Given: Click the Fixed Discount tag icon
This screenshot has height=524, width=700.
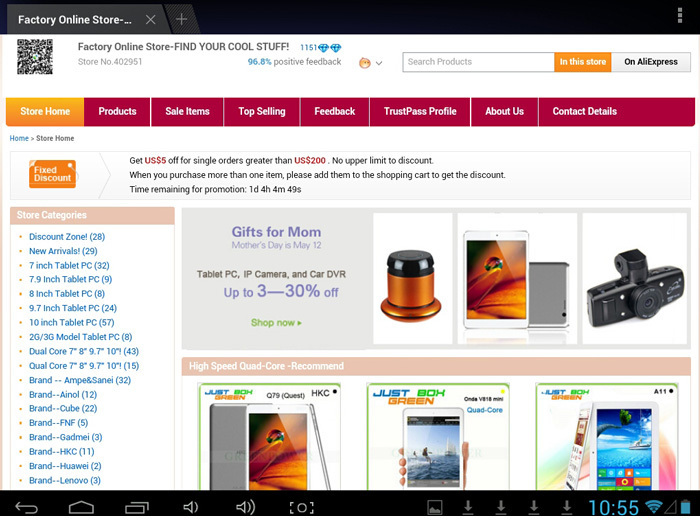Looking at the screenshot, I should [x=52, y=174].
